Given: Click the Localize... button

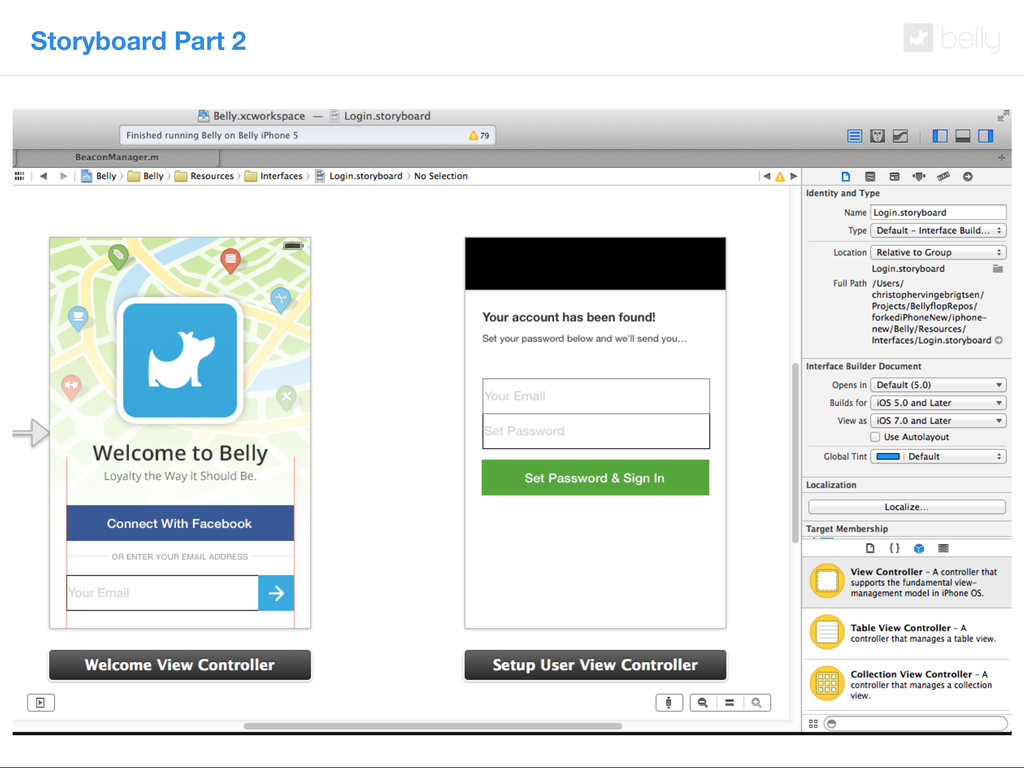Looking at the screenshot, I should tap(906, 507).
